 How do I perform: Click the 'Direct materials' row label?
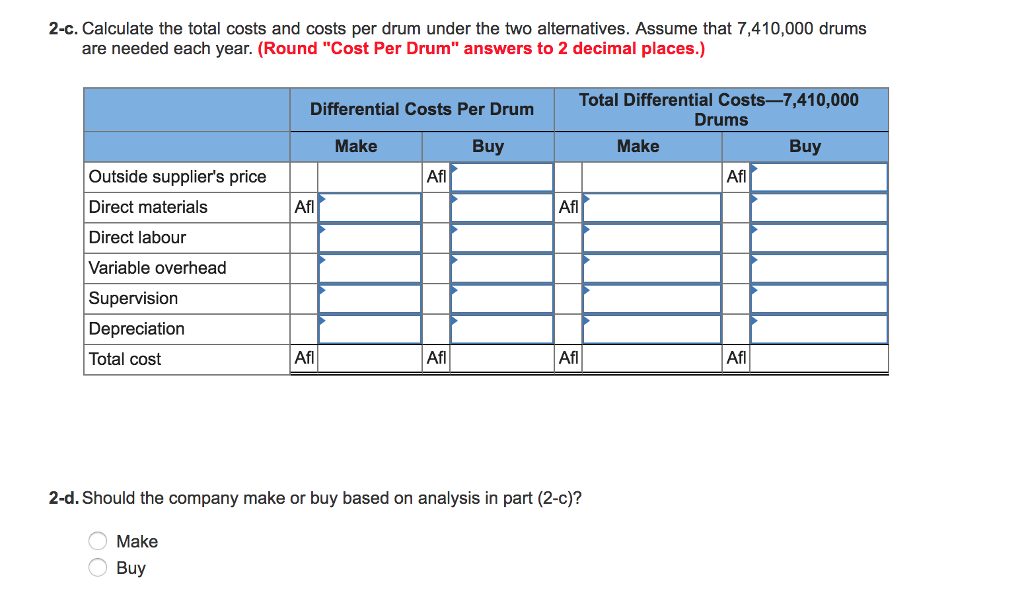pos(148,207)
